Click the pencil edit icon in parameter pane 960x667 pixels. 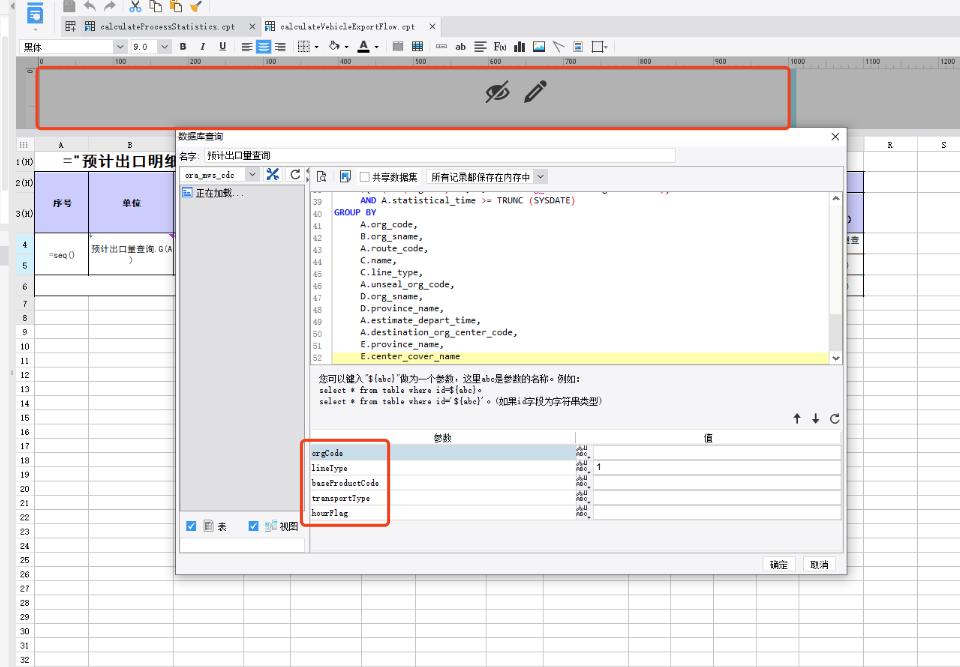point(536,93)
